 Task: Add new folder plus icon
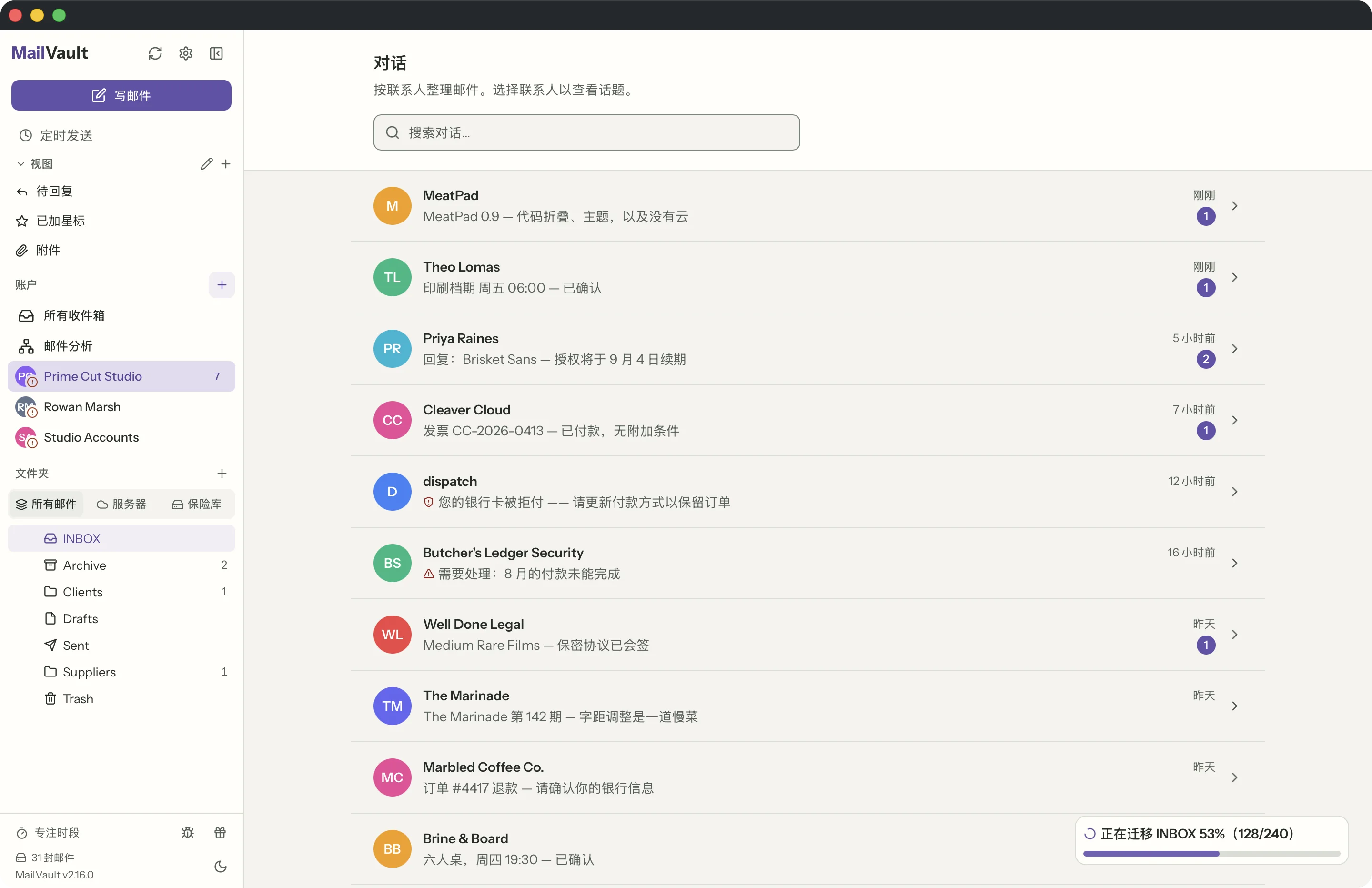(x=222, y=474)
